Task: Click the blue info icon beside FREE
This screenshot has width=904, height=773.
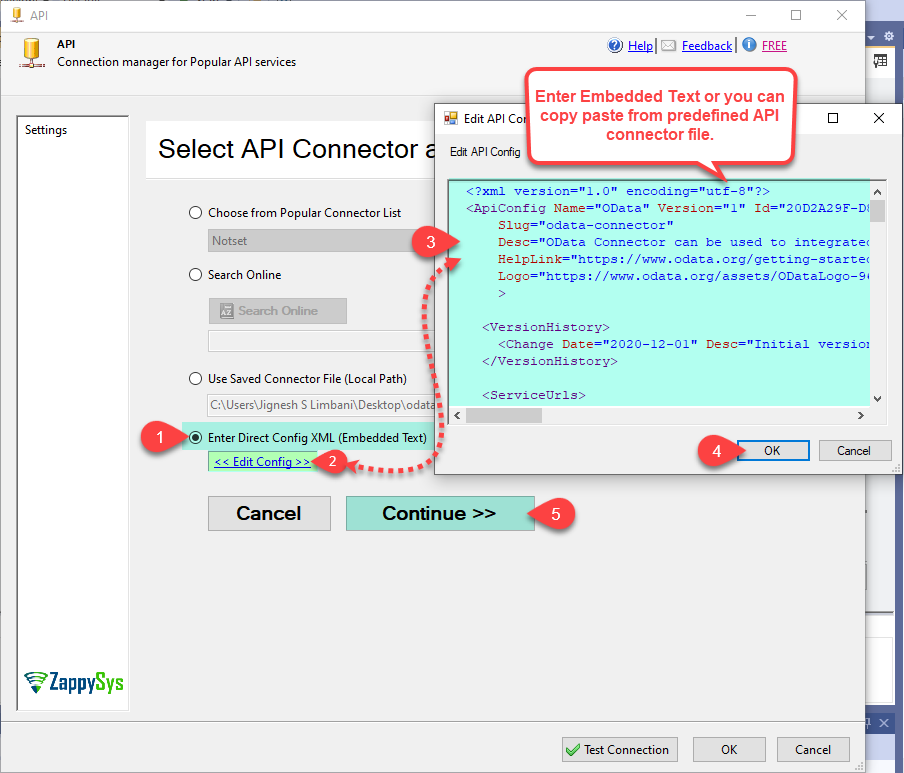Action: tap(749, 44)
